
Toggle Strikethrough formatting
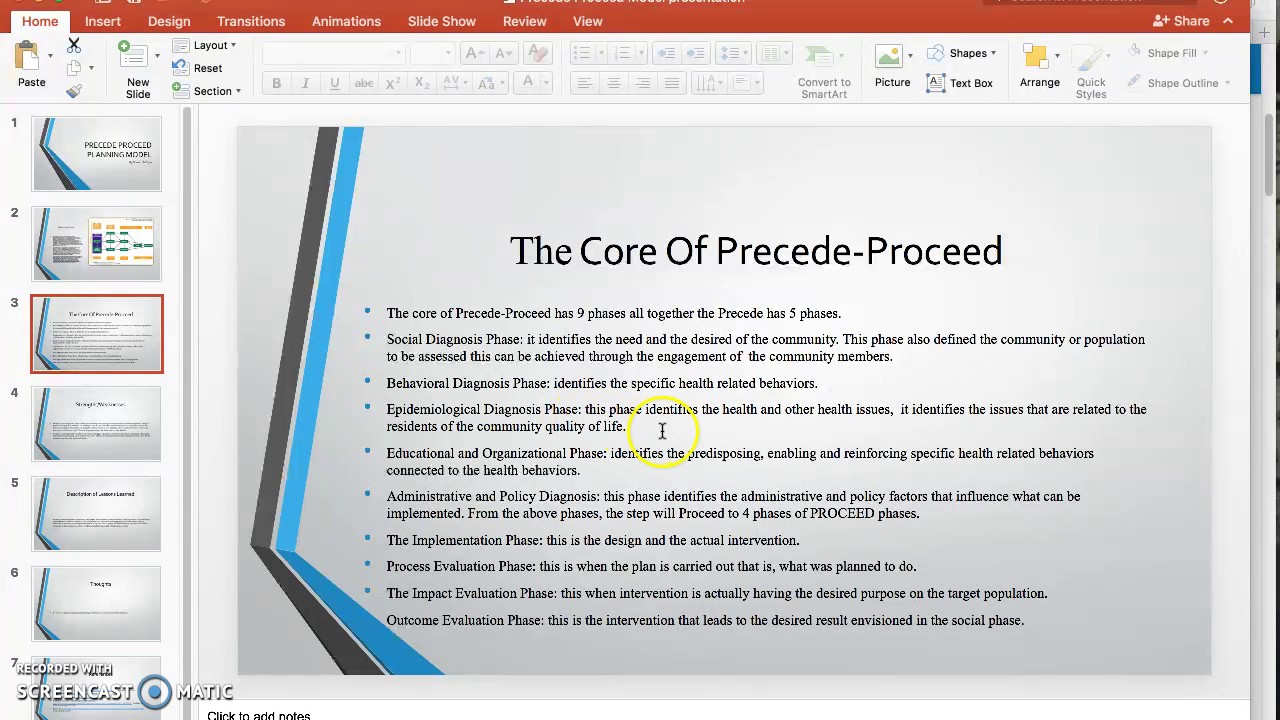point(364,83)
